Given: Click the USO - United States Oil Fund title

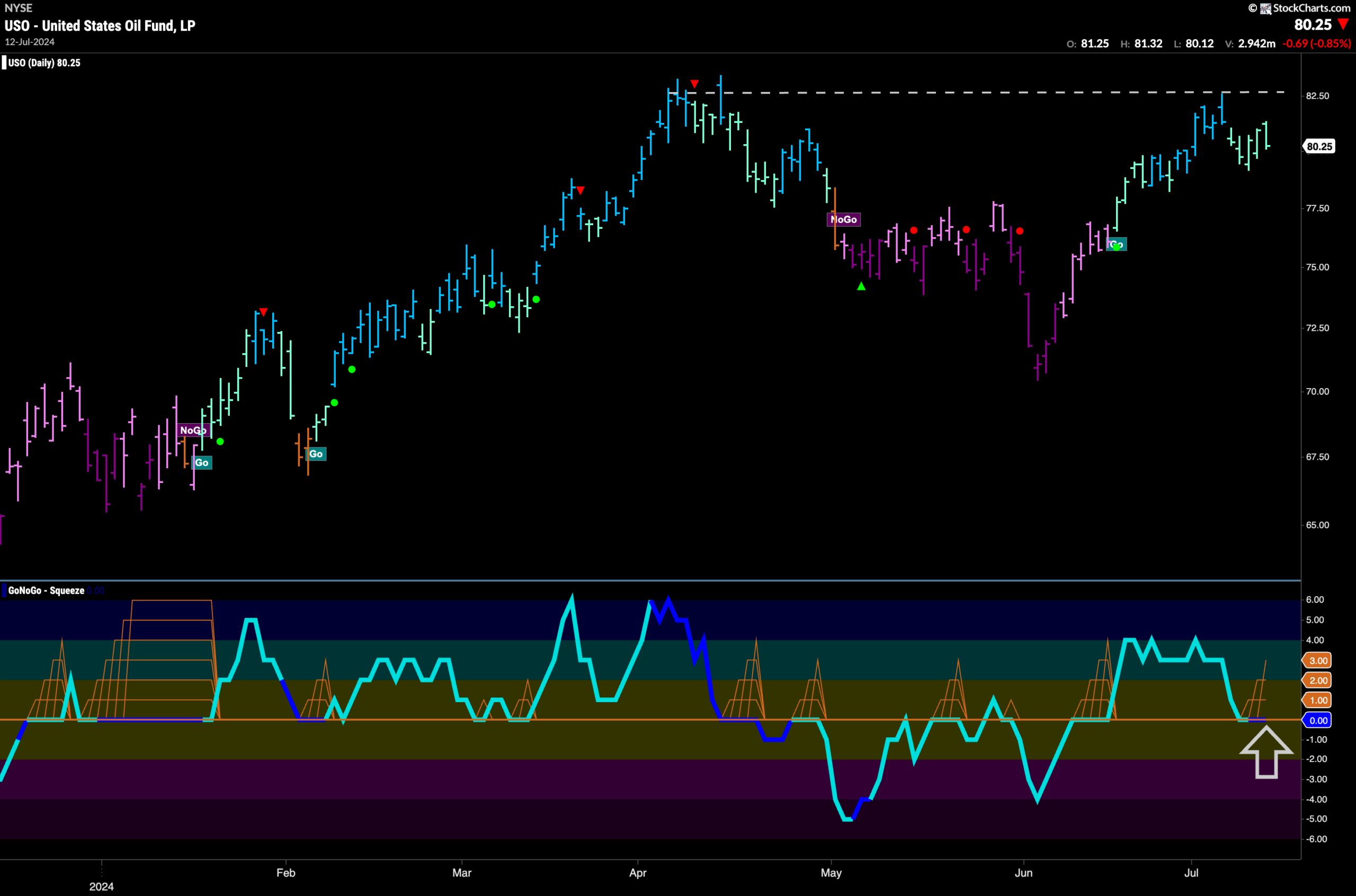Looking at the screenshot, I should click(x=100, y=26).
